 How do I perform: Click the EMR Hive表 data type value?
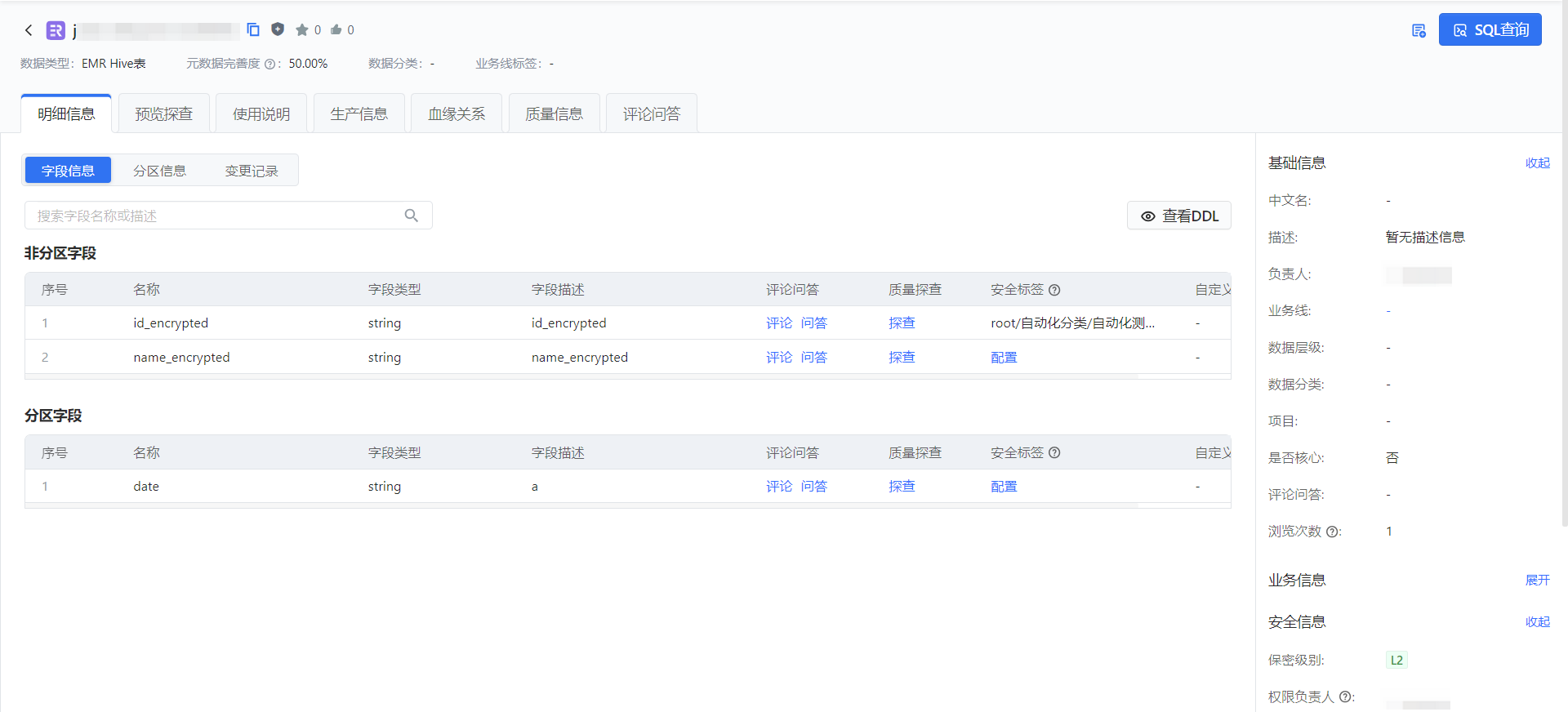tap(114, 64)
